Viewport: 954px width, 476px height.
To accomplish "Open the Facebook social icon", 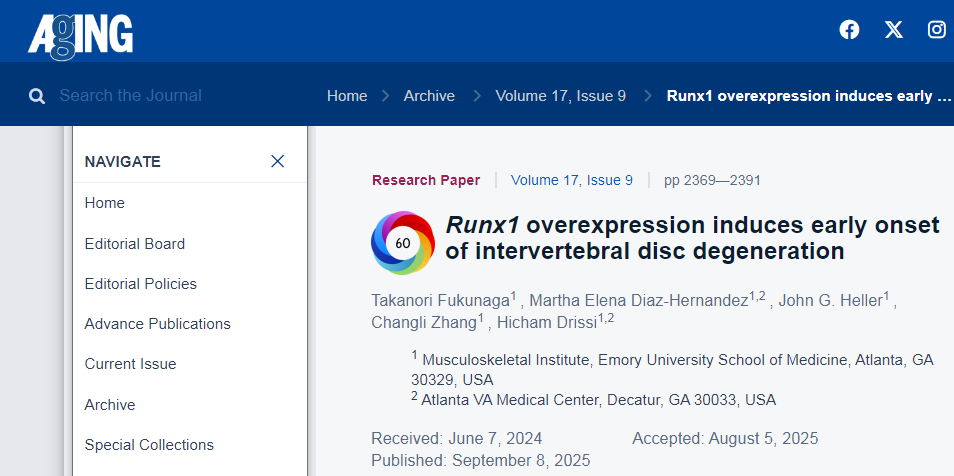I will click(x=849, y=30).
